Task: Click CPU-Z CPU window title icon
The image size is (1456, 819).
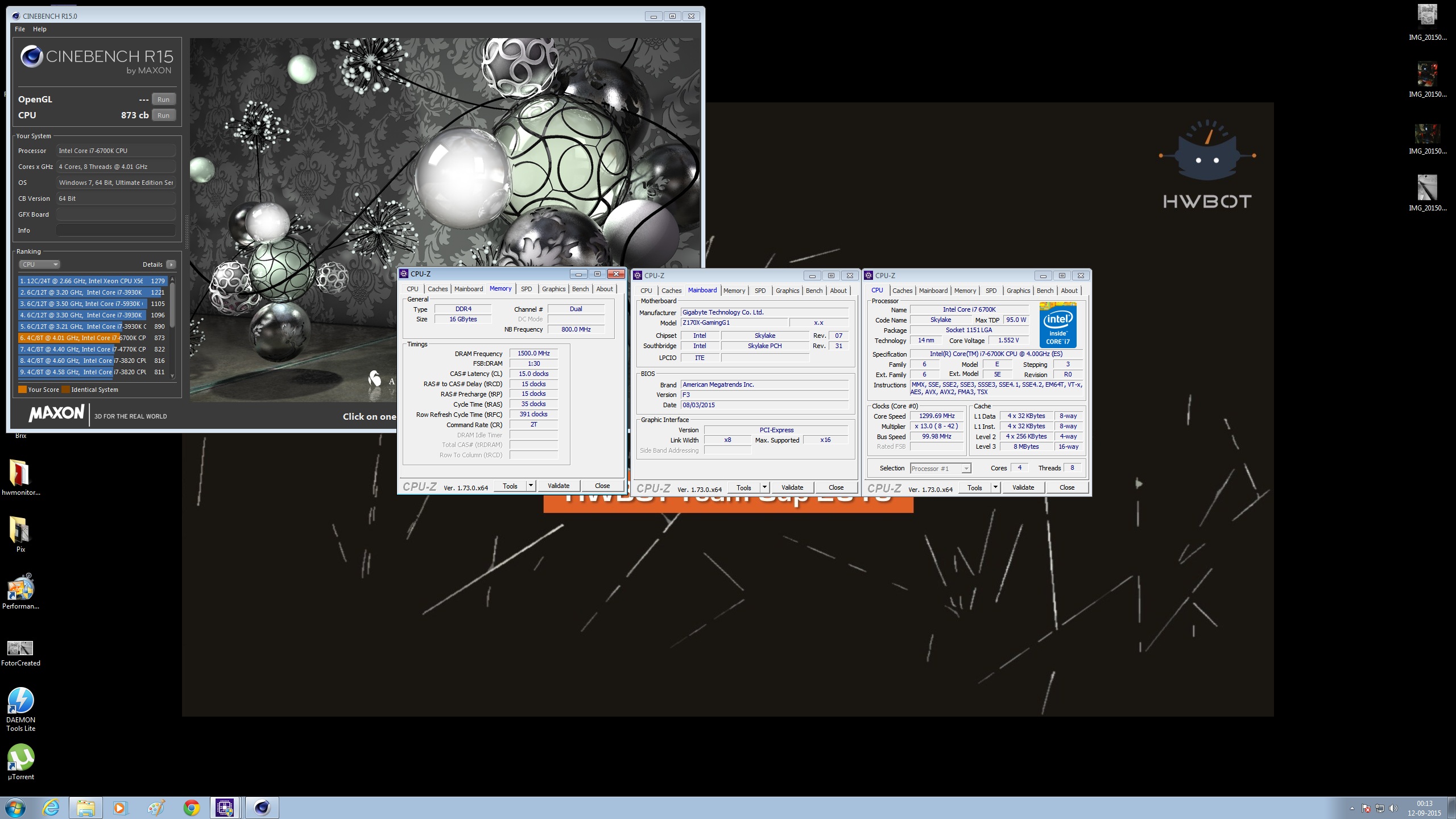Action: pyautogui.click(x=868, y=275)
